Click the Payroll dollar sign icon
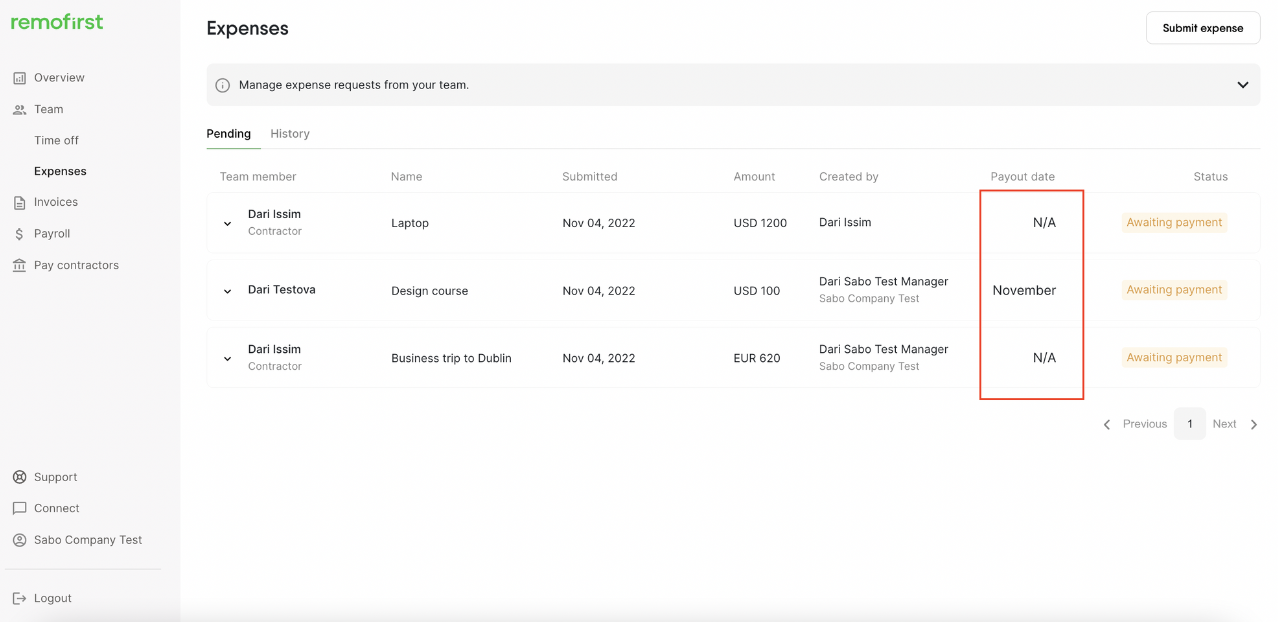1278x622 pixels. point(19,234)
